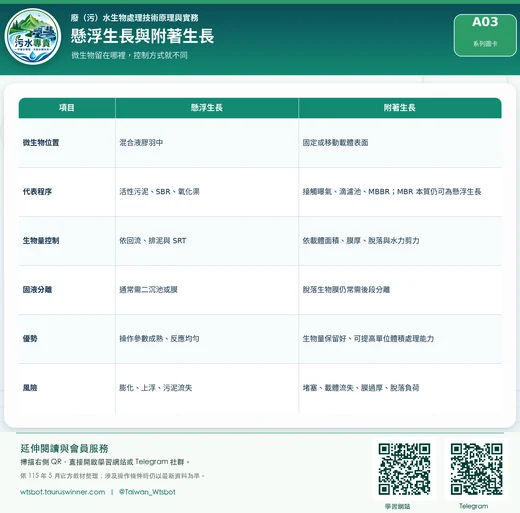Open the @Taiwan_Wtsbot Telegram handle
The width and height of the screenshot is (520, 513).
tap(147, 492)
